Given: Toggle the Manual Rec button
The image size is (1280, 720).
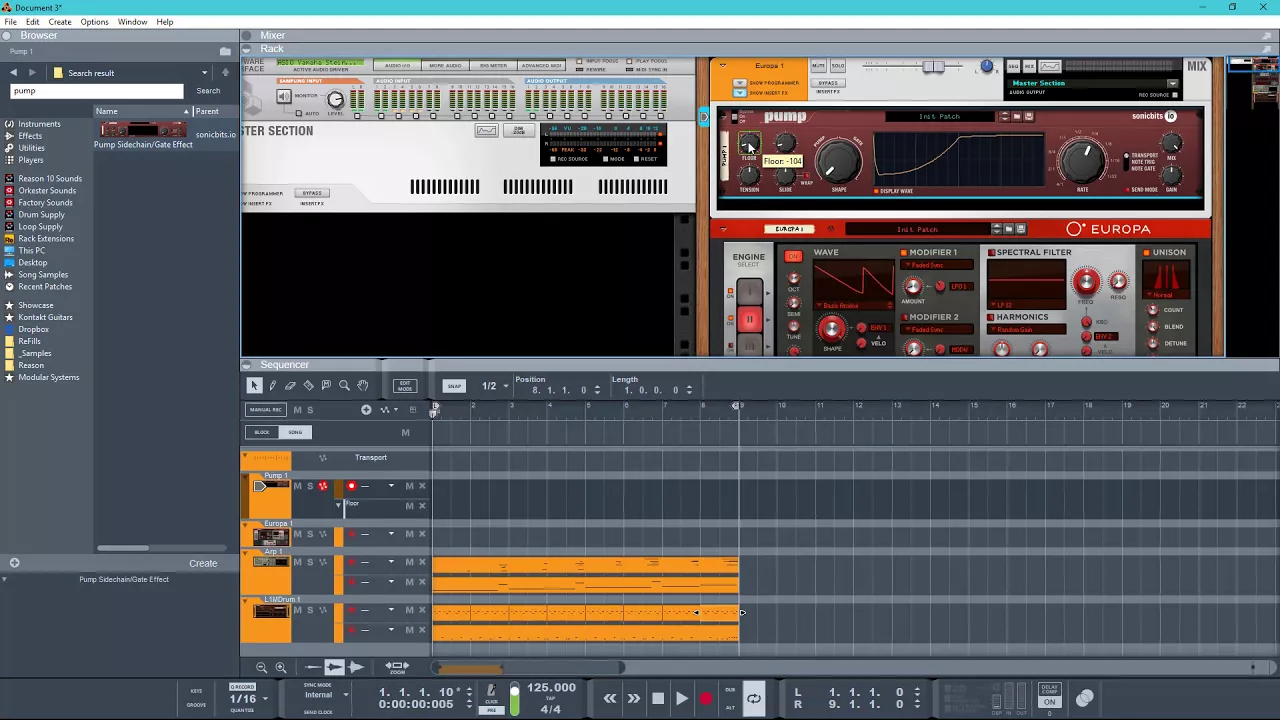Looking at the screenshot, I should point(266,410).
